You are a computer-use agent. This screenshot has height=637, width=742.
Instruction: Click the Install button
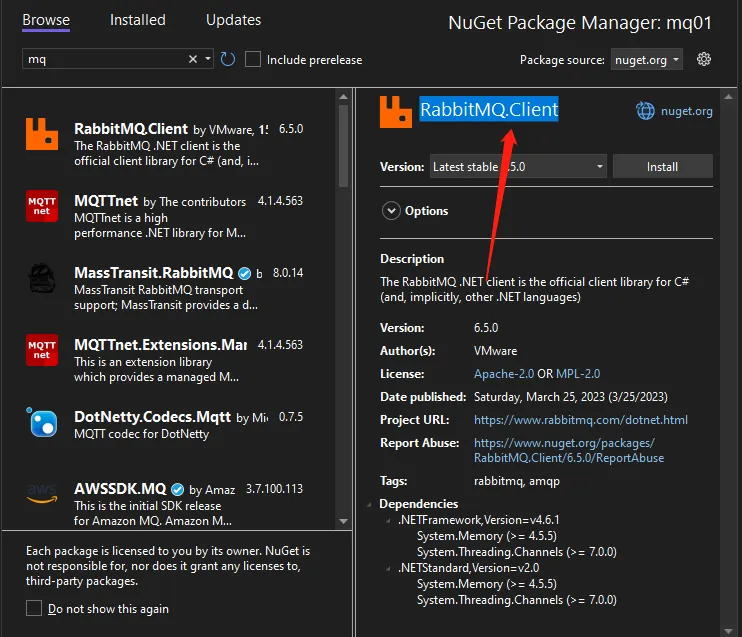[662, 167]
